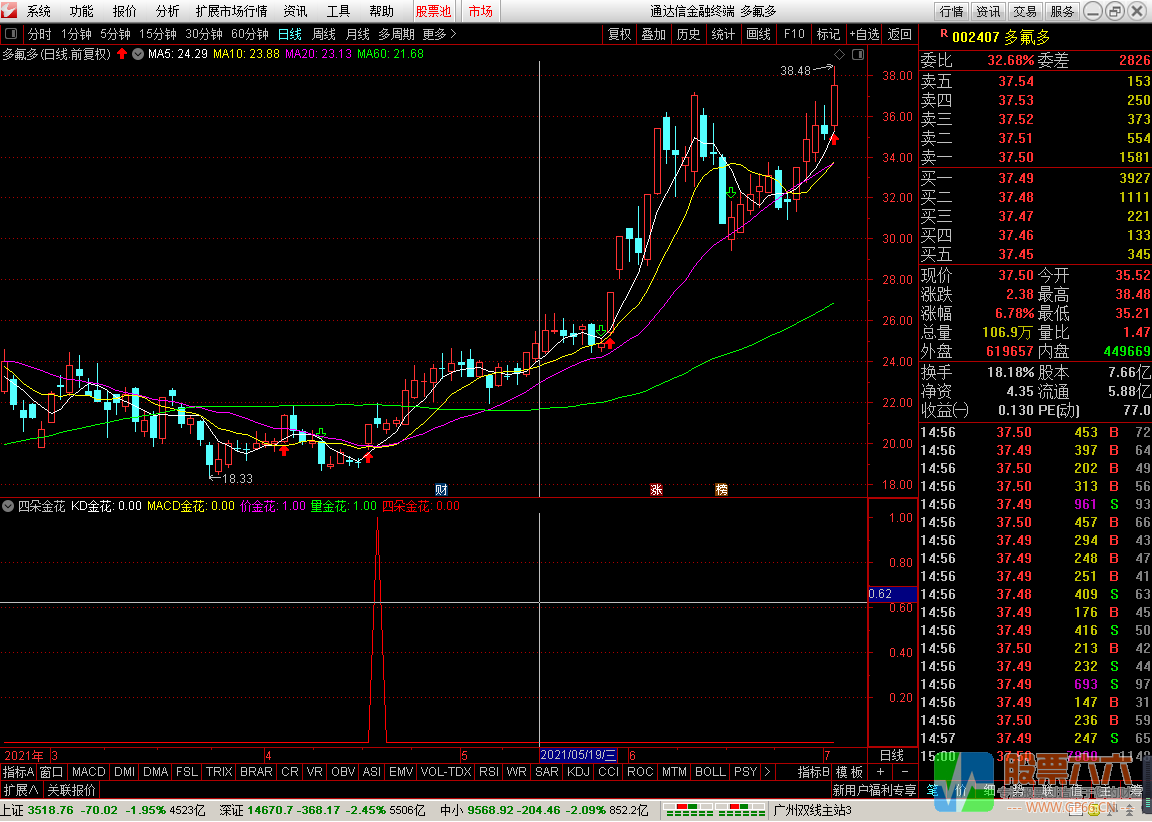The width and height of the screenshot is (1152, 822).
Task: Click the 统计 toolbar button
Action: pos(723,35)
